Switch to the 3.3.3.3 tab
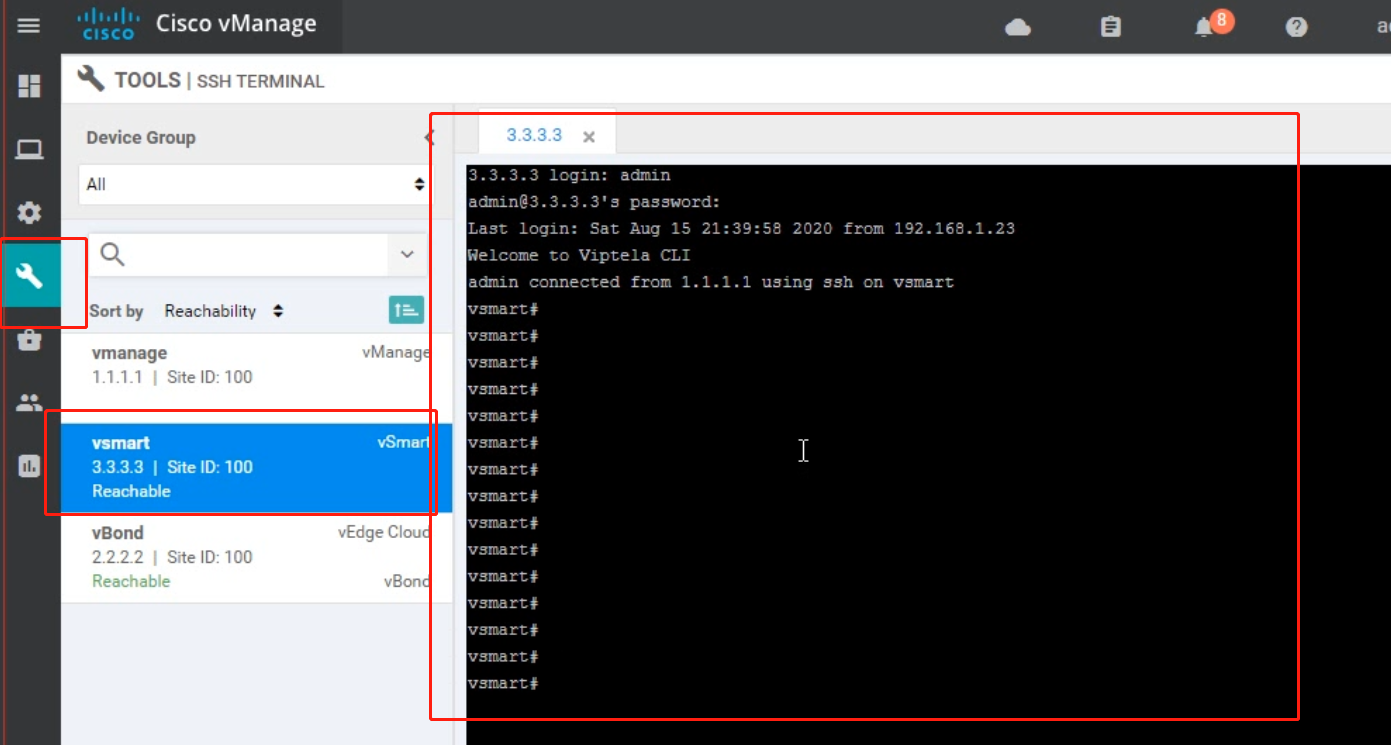This screenshot has width=1391, height=745. tap(534, 136)
